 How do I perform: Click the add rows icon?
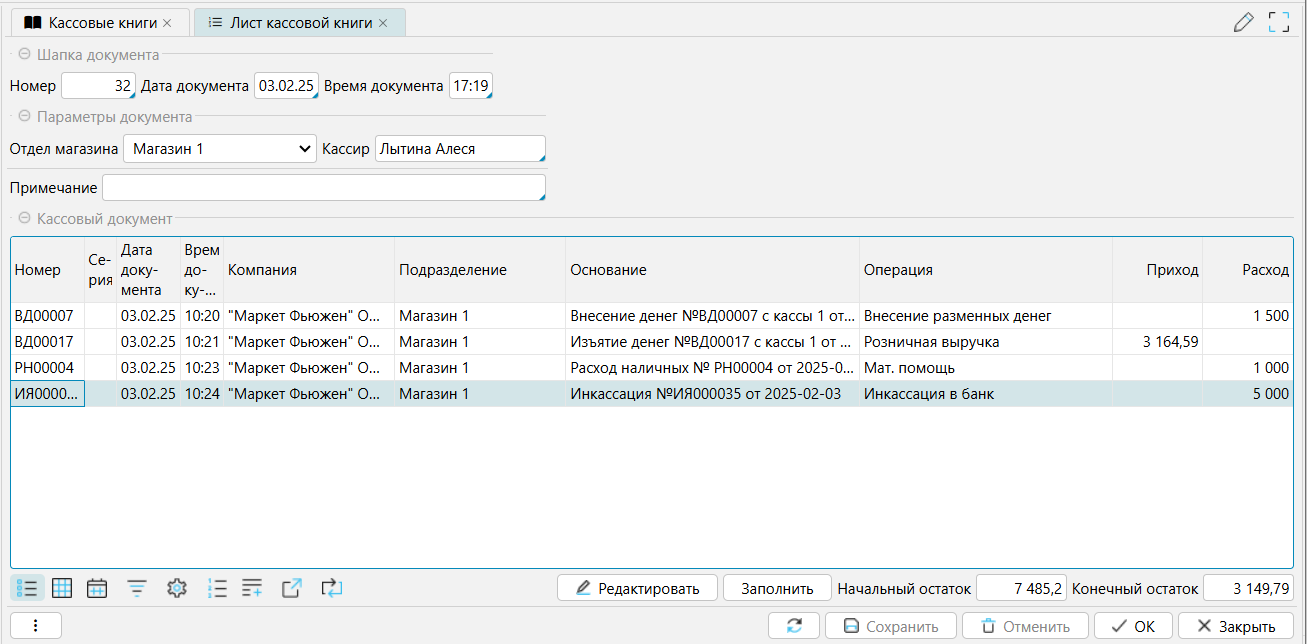click(252, 588)
